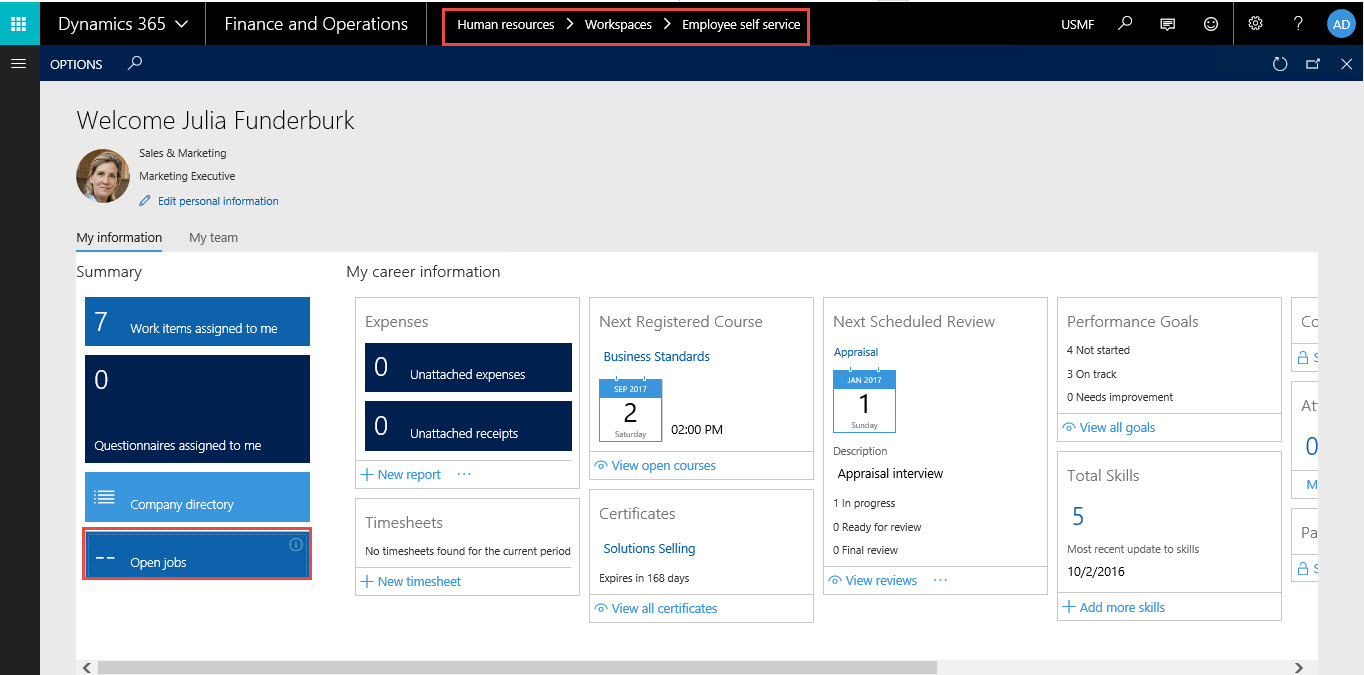Open the Office 365 app launcher grid

[19, 22]
